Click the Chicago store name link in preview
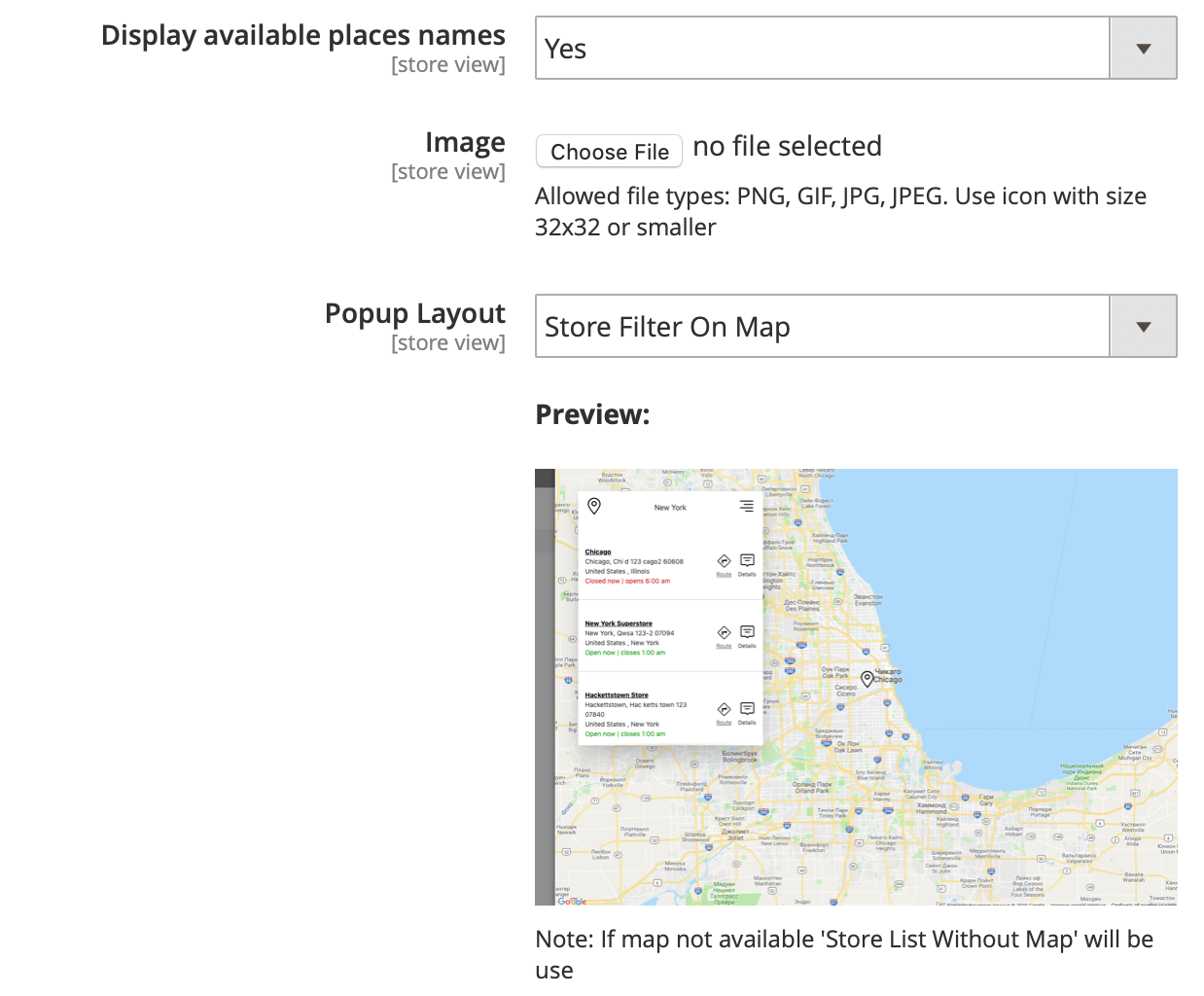1204x996 pixels. pyautogui.click(x=598, y=552)
